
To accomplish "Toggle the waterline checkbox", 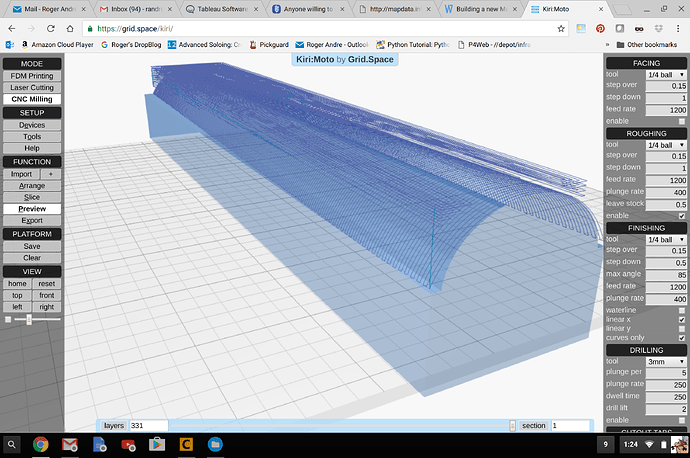I will pos(682,310).
